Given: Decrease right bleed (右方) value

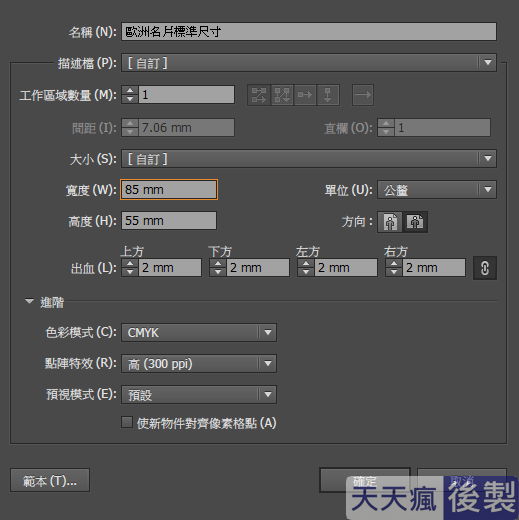Looking at the screenshot, I should click(394, 272).
